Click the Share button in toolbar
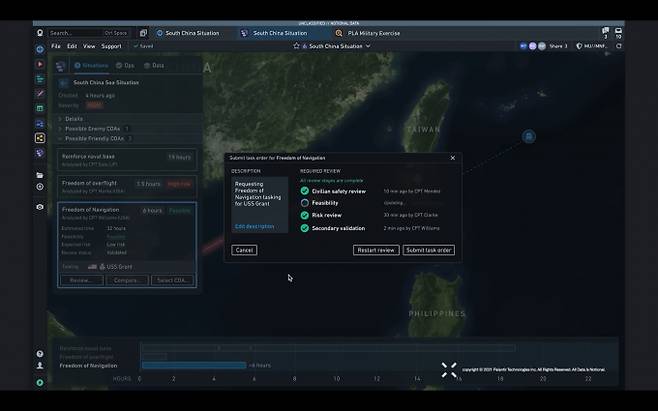The width and height of the screenshot is (658, 411). click(559, 46)
